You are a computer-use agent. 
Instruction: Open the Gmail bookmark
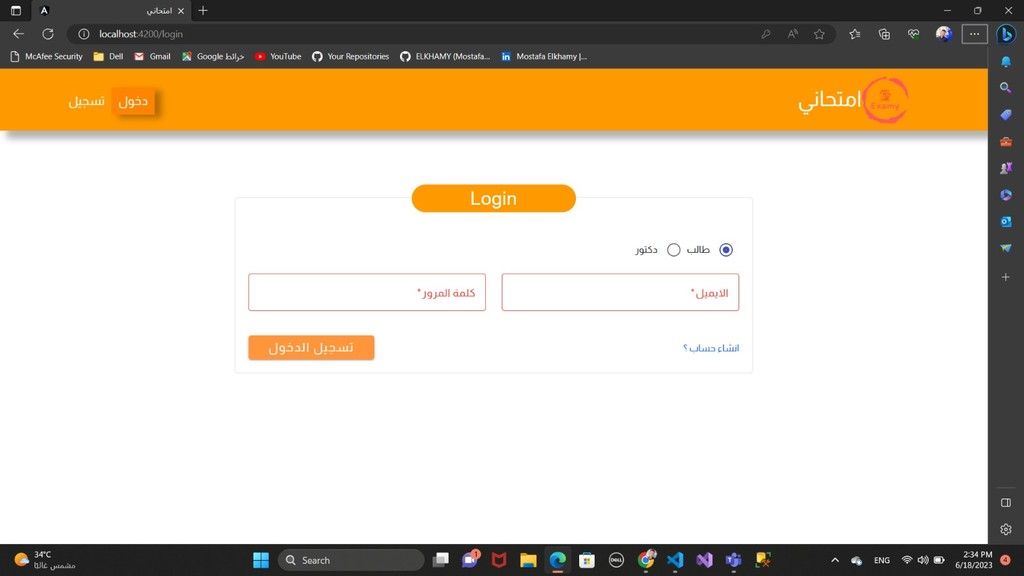pos(152,56)
